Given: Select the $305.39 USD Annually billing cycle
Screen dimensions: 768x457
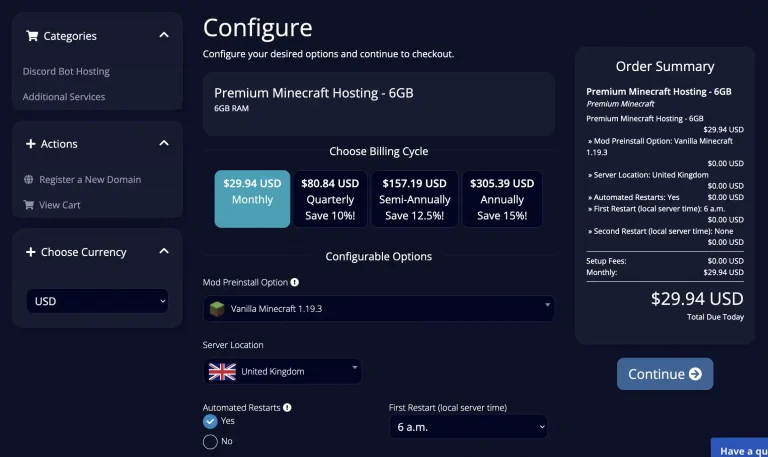Looking at the screenshot, I should point(502,199).
